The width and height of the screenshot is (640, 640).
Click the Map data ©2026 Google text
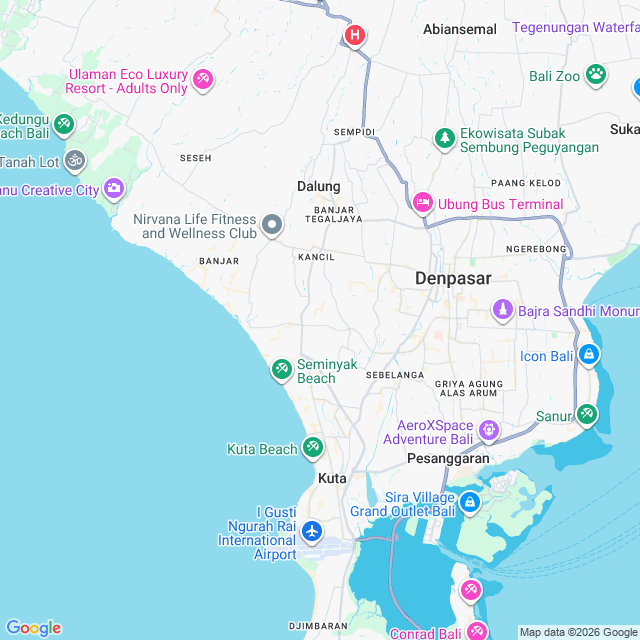click(579, 633)
